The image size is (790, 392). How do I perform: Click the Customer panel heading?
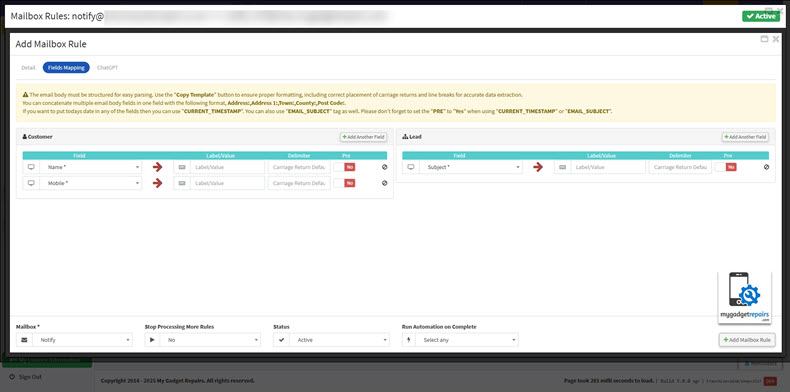tap(37, 137)
